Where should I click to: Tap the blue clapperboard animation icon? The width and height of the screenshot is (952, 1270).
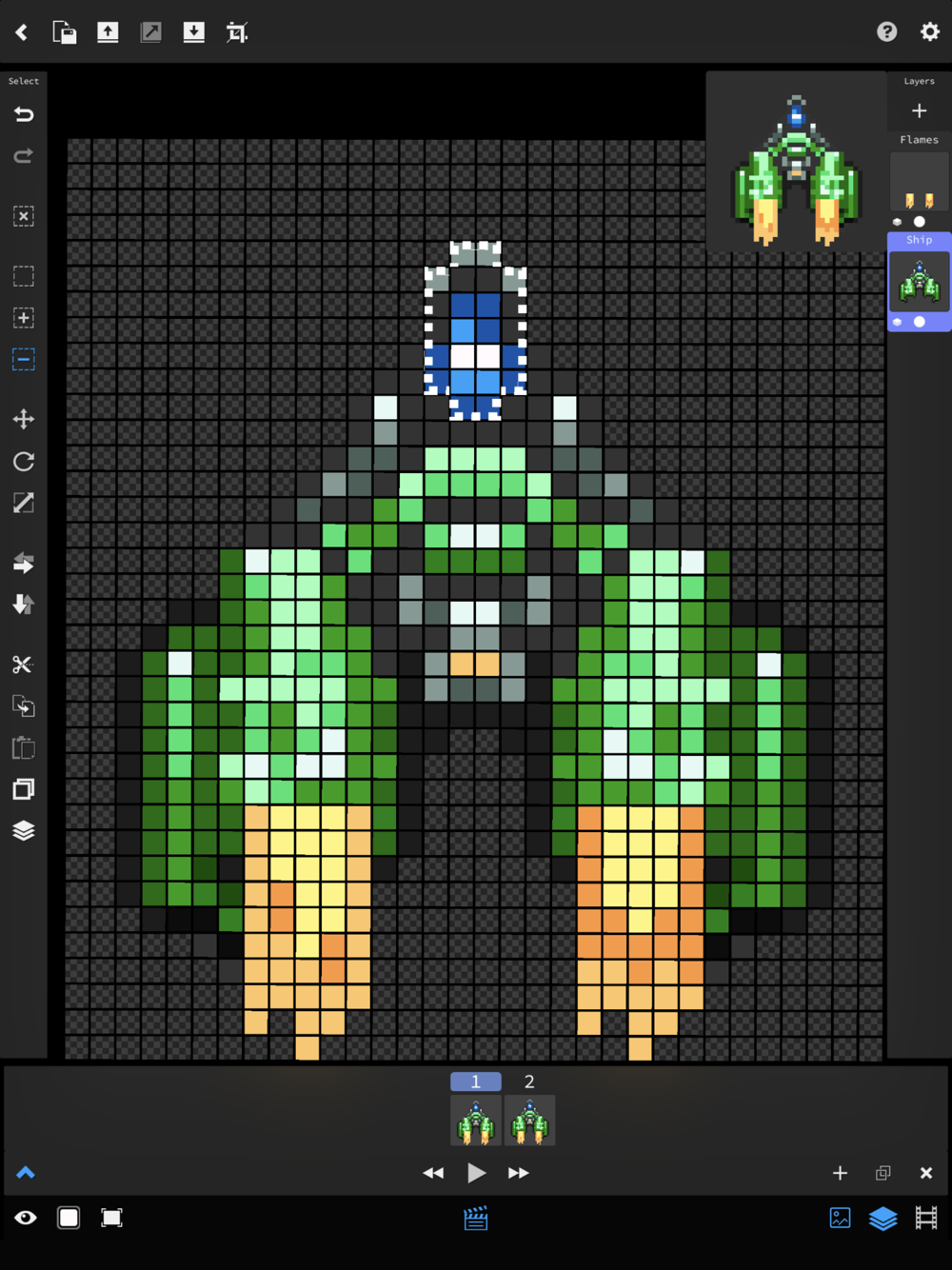pos(476,1218)
